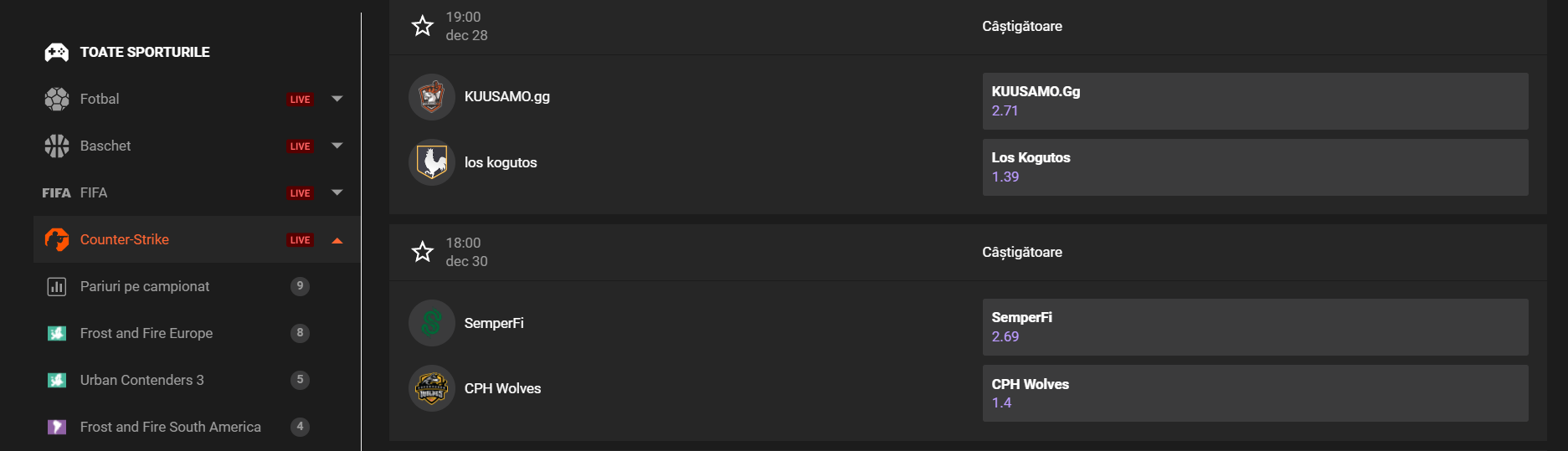Open Frost and Fire Europe tournament
The height and width of the screenshot is (451, 1568).
[147, 333]
